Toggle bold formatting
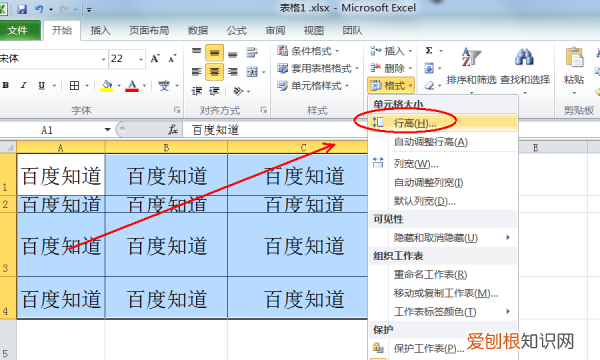 coord(6,85)
